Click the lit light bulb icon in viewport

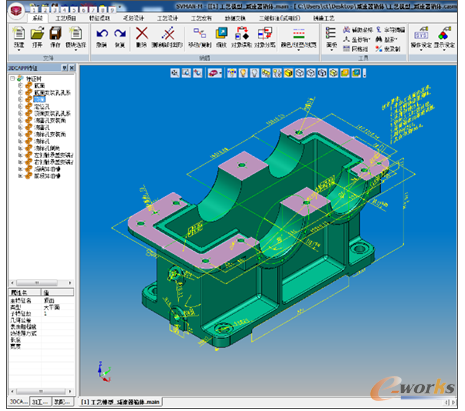point(243,73)
